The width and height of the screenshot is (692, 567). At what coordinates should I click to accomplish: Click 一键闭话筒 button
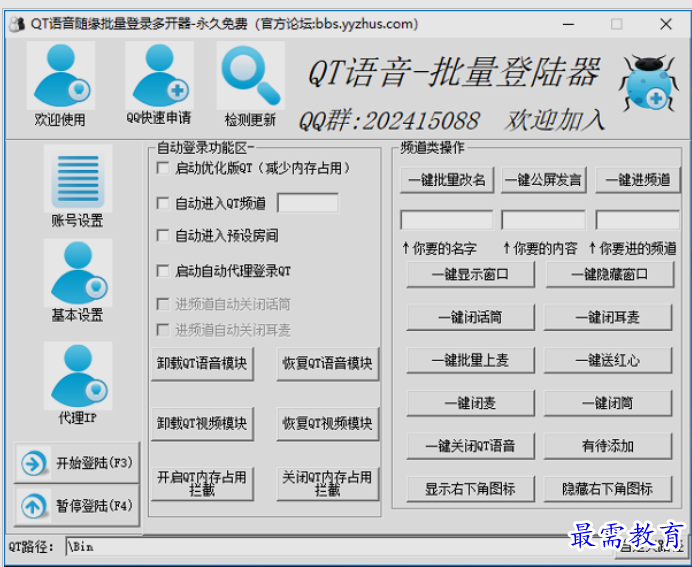tap(470, 317)
